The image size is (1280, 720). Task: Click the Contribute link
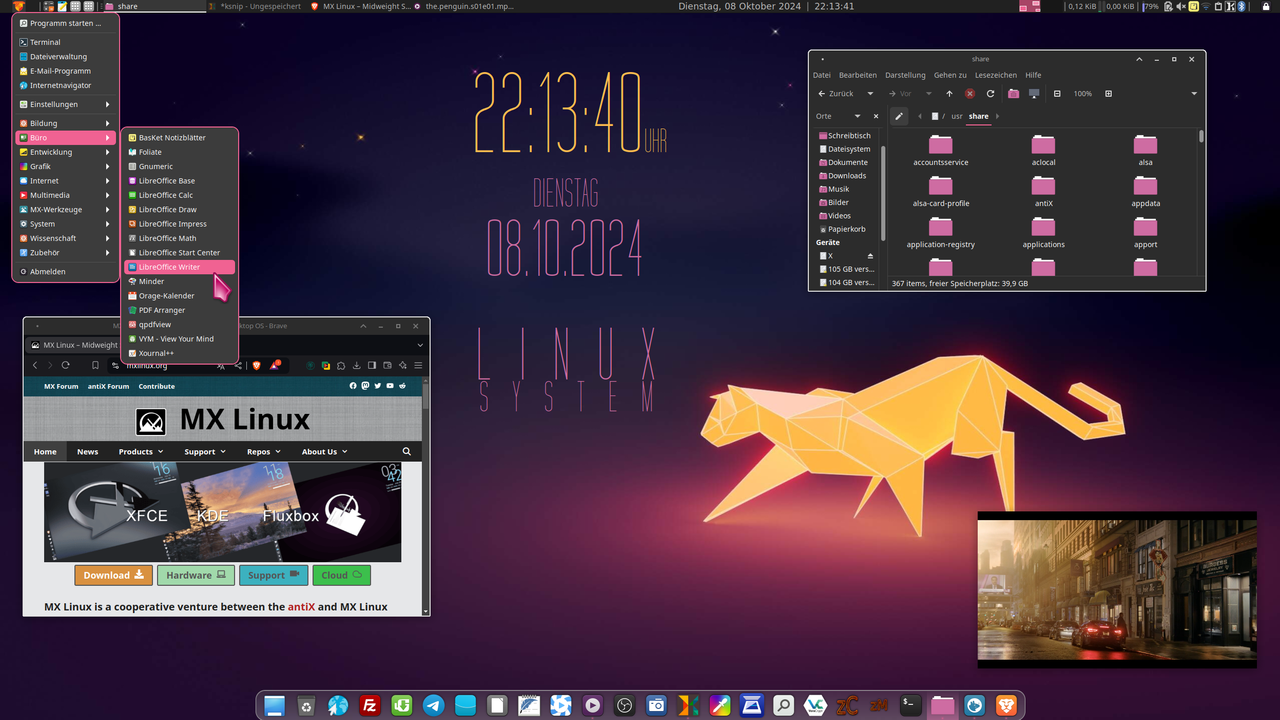[x=157, y=386]
